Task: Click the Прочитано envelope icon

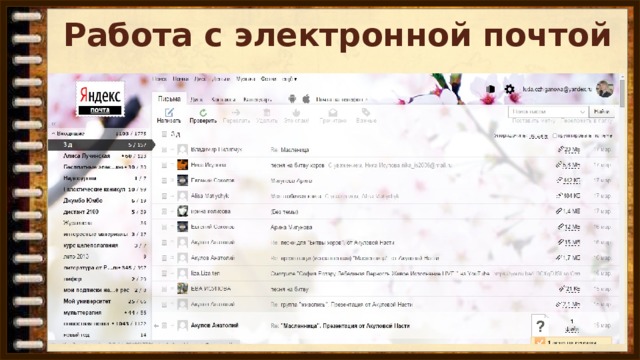Action: (x=333, y=112)
